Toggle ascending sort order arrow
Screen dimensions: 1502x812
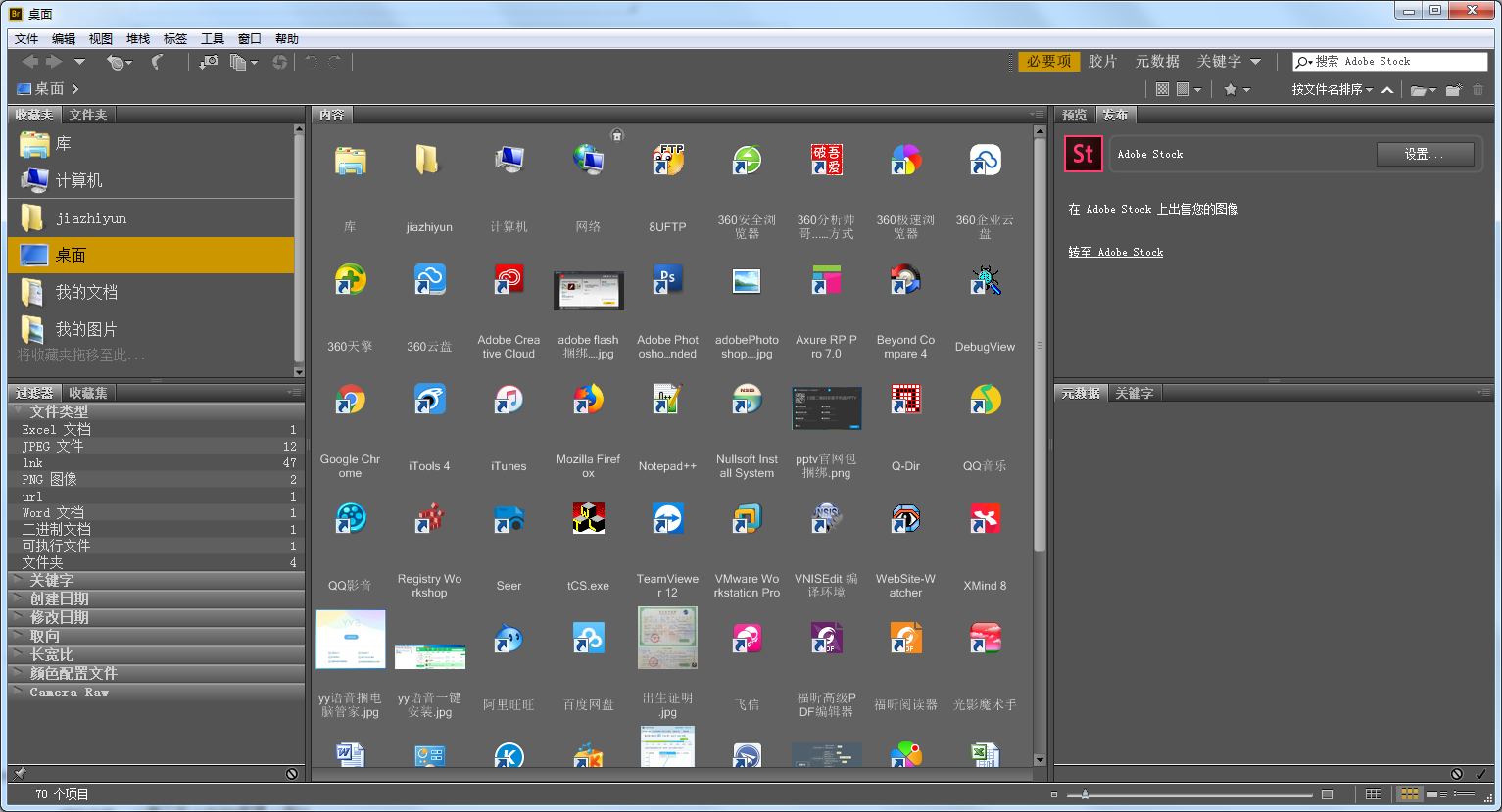[x=1387, y=90]
